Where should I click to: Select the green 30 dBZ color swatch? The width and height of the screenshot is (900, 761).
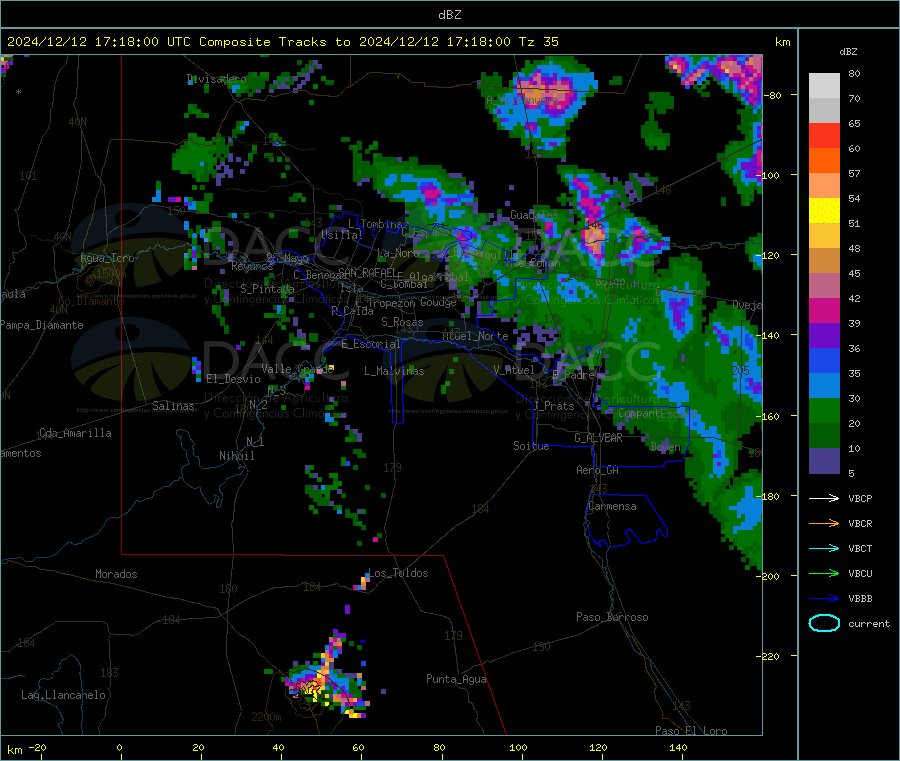tap(824, 410)
